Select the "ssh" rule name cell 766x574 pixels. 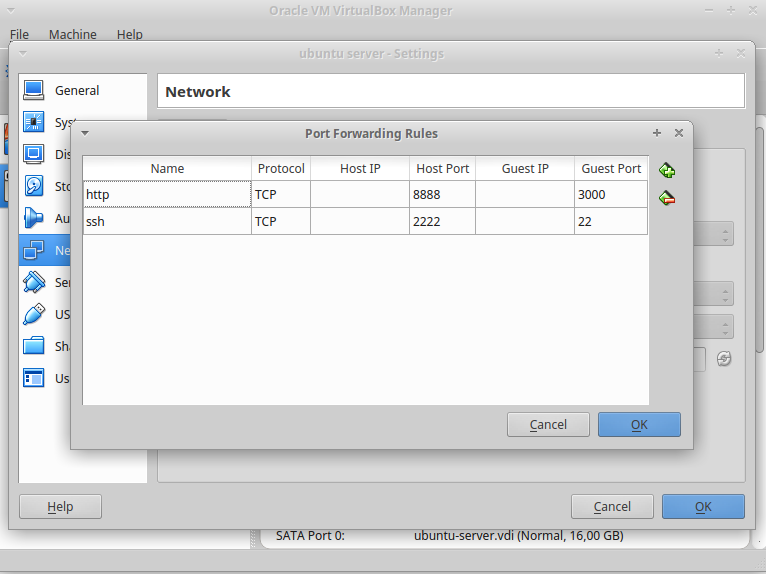tap(167, 221)
